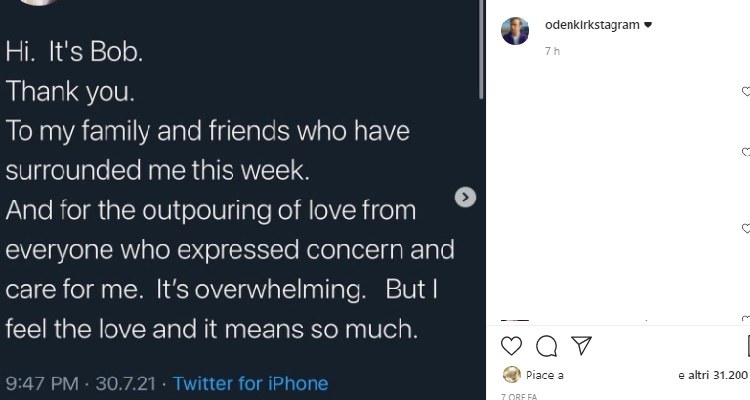Like the post with the heart icon

pyautogui.click(x=510, y=345)
